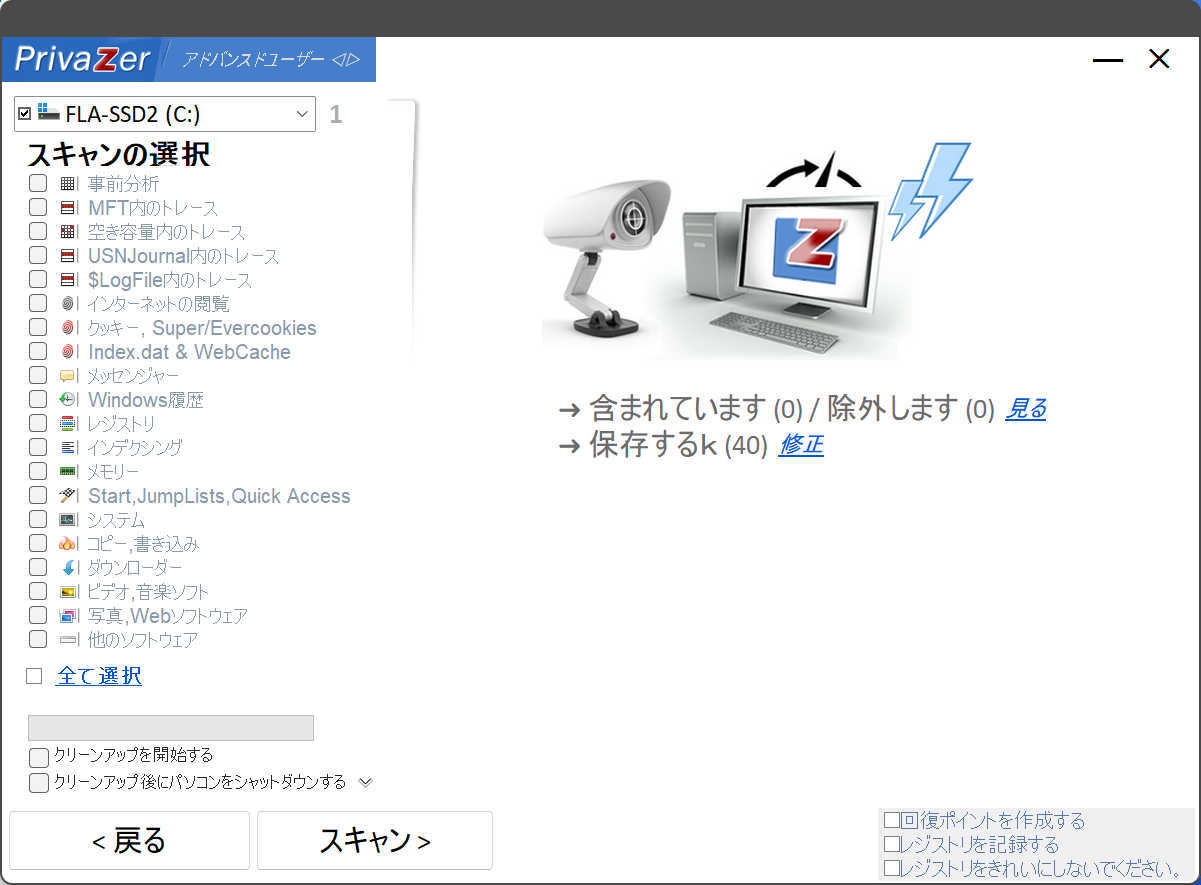Check the レジストリ scan option
The image size is (1201, 885).
[38, 423]
